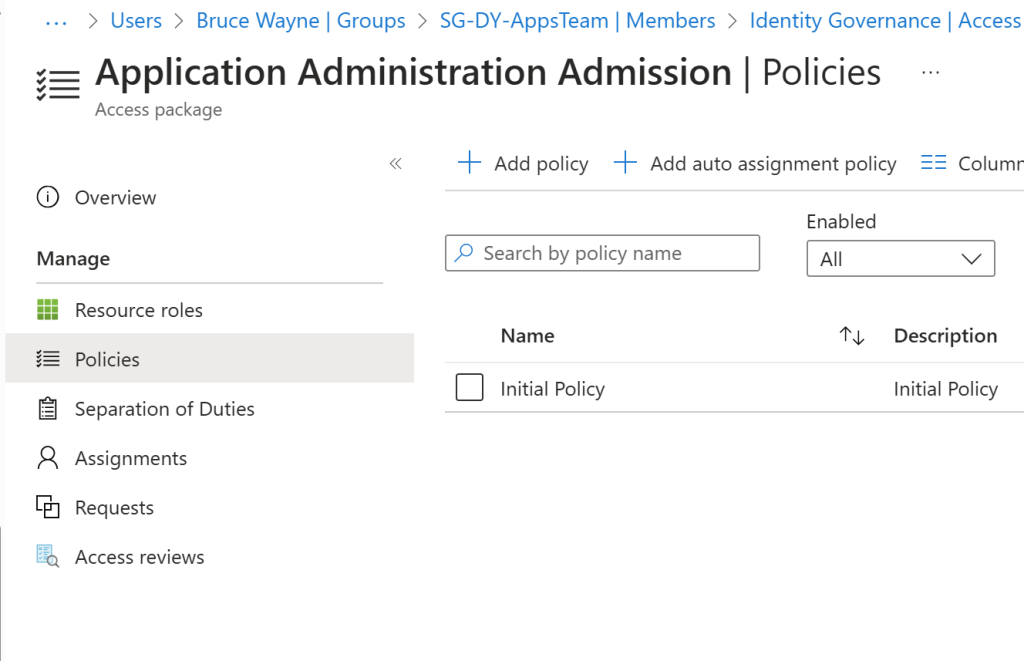
Task: Sort the list by Name column arrows
Action: click(851, 336)
